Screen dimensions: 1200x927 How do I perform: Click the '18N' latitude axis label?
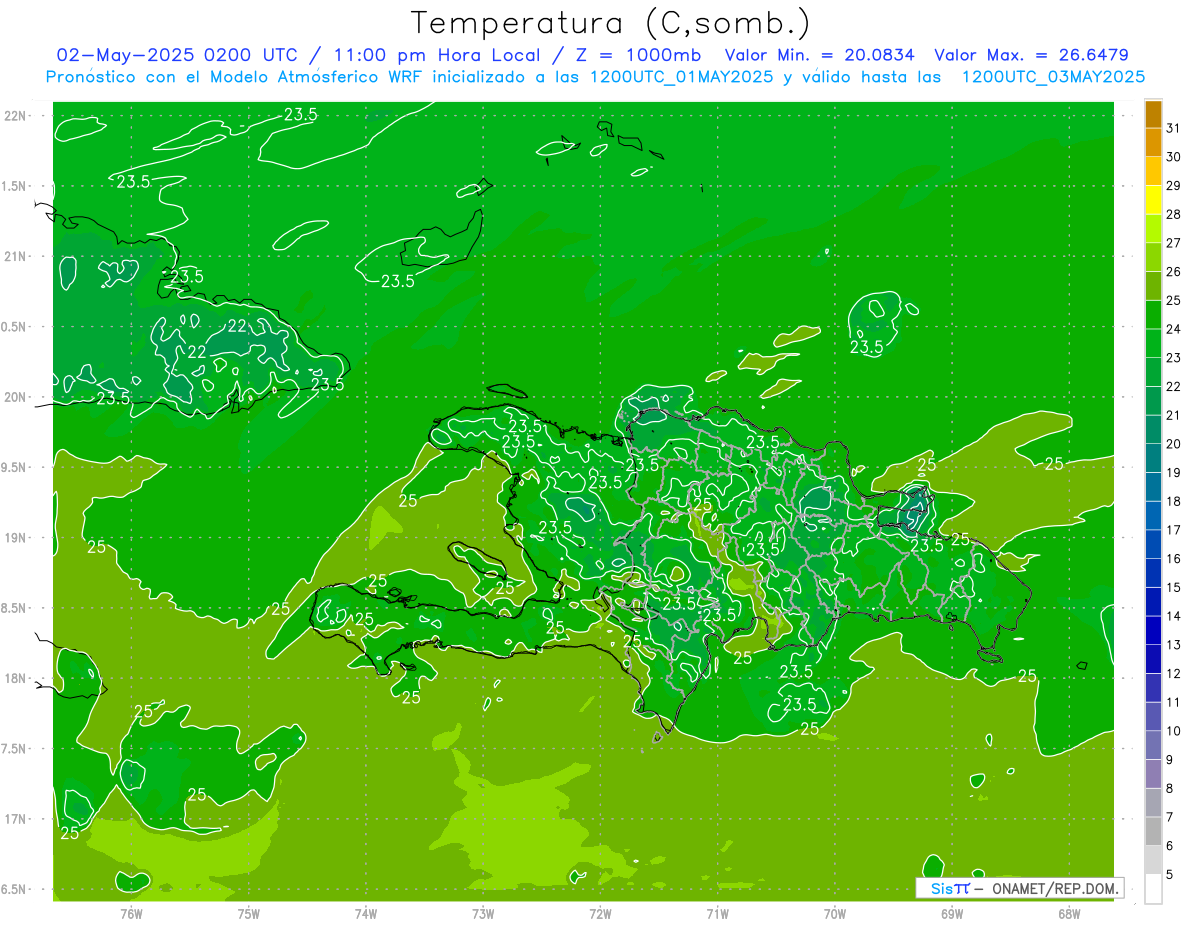pos(15,678)
